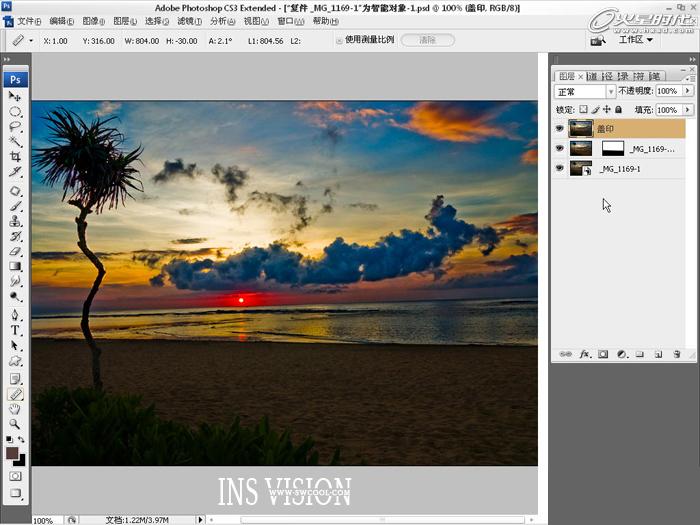Toggle lock transparent pixels
The width and height of the screenshot is (700, 525).
(x=583, y=109)
